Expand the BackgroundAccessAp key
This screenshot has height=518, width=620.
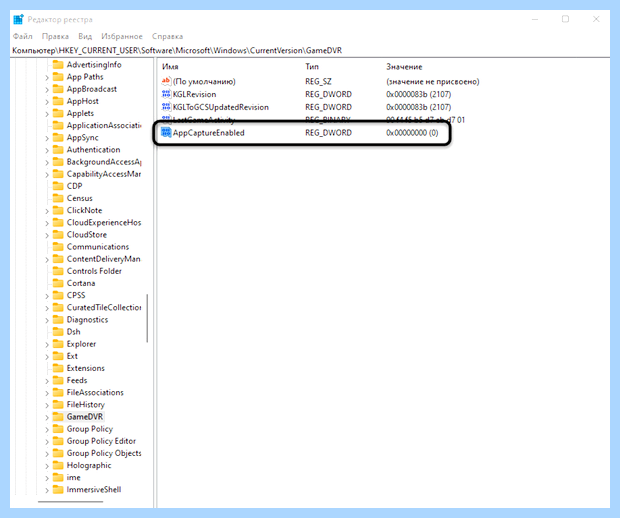[47, 163]
